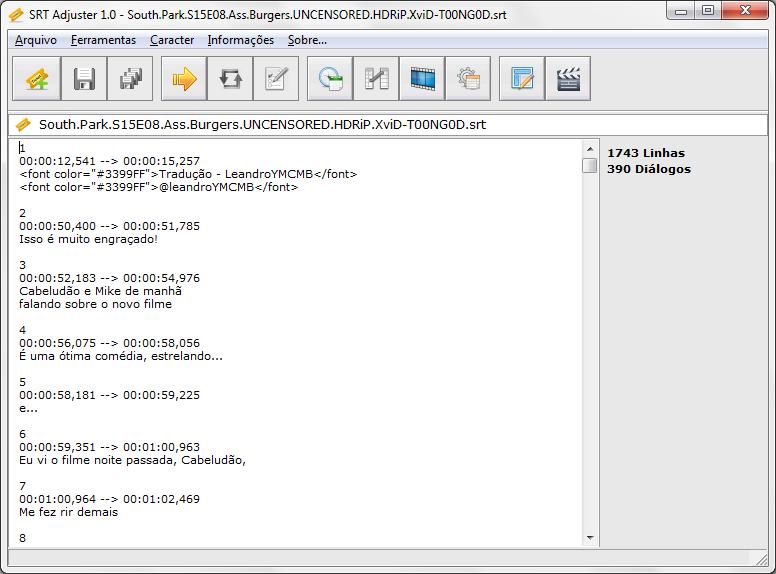Place cursor on 'Isso é muito engraçado!' line
This screenshot has height=574, width=776.
[88, 239]
